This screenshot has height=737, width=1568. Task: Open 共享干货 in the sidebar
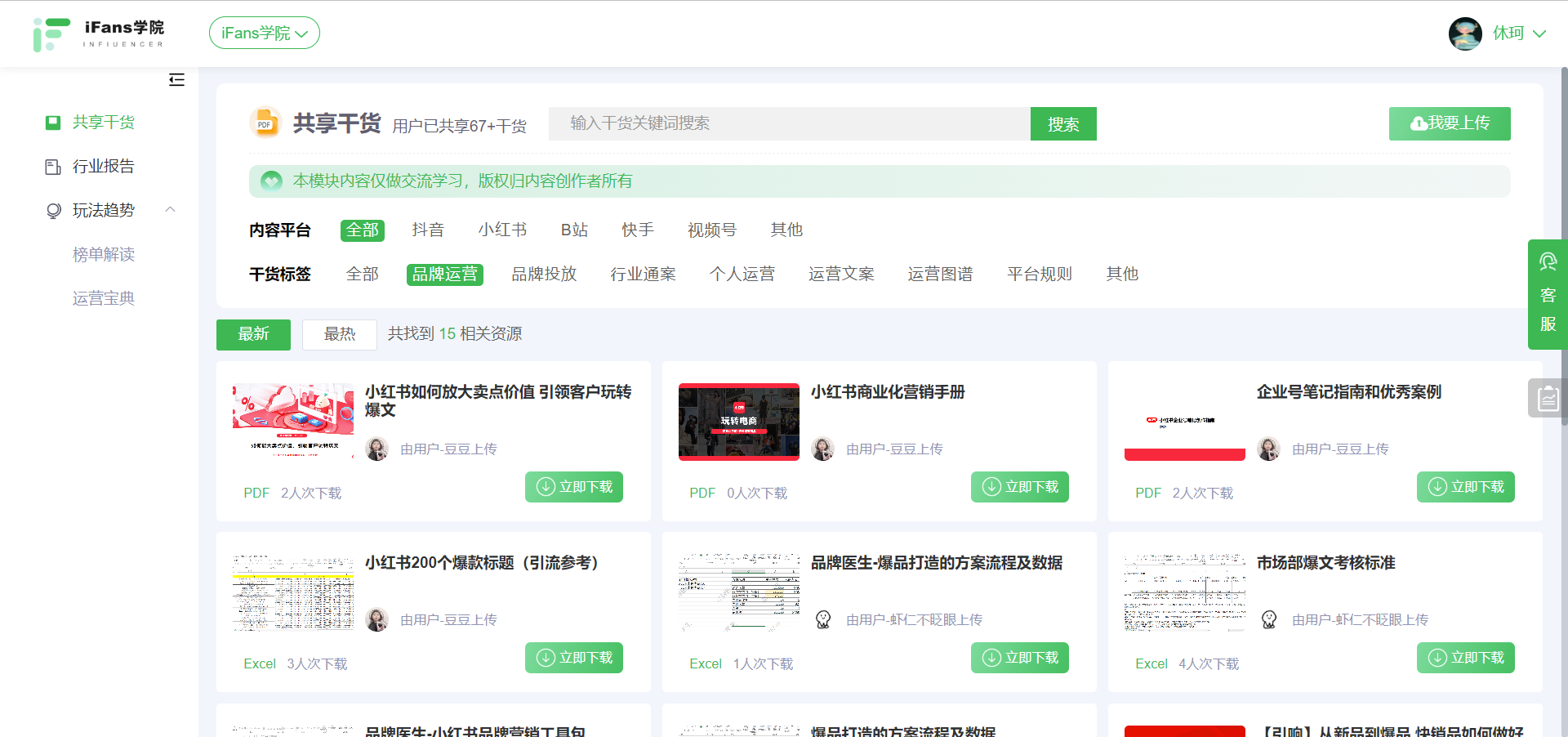[103, 123]
